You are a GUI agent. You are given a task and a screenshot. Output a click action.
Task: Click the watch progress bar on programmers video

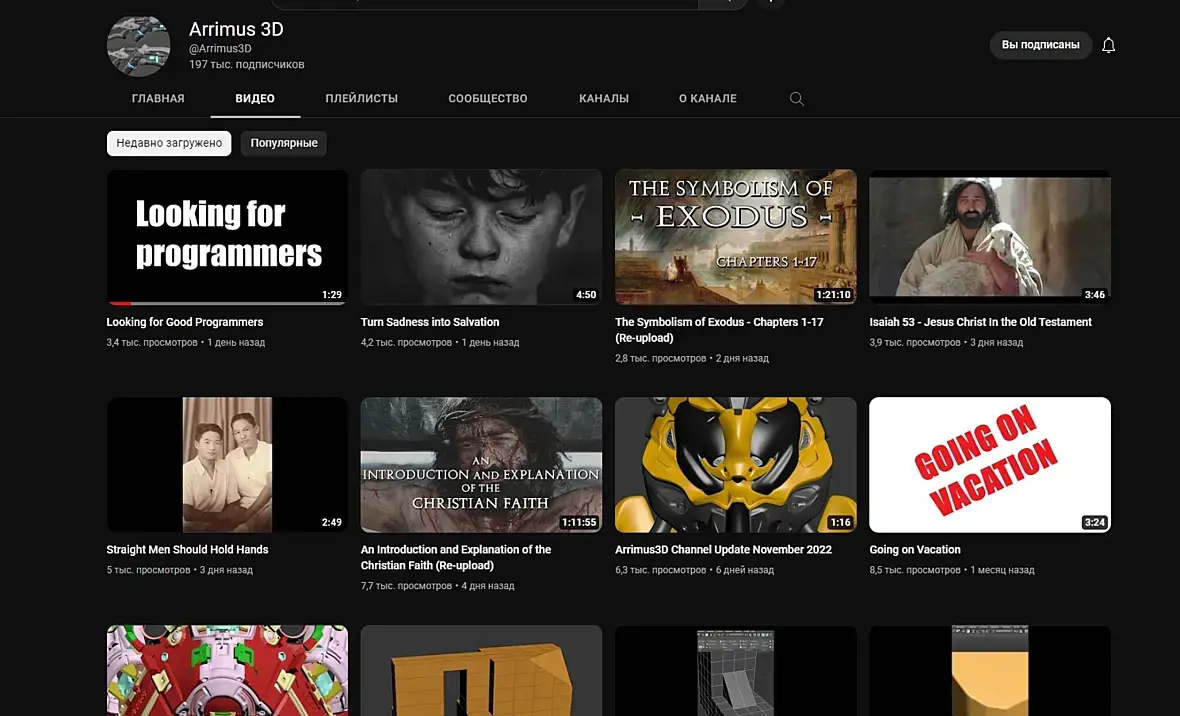[227, 303]
